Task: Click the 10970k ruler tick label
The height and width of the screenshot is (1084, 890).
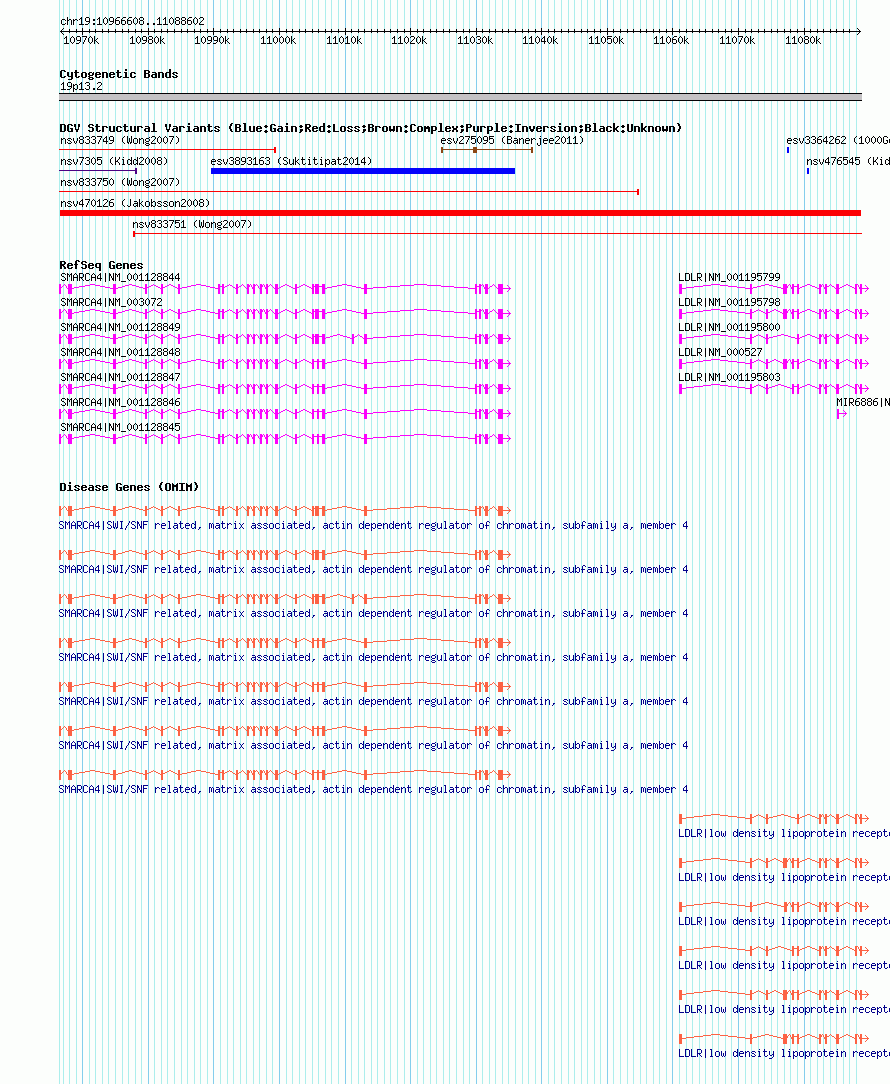Action: point(81,41)
